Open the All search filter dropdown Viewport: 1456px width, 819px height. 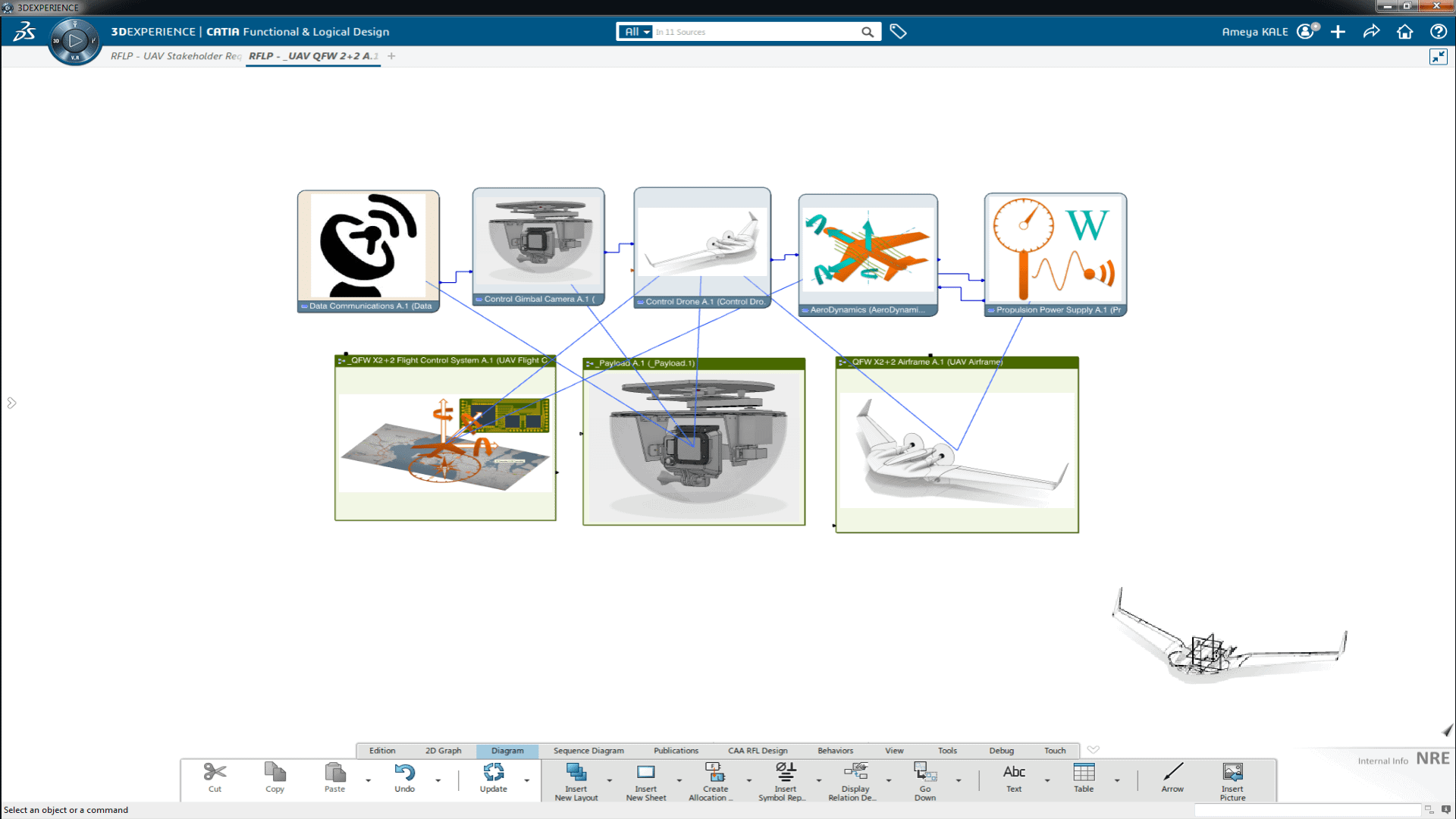tap(635, 32)
